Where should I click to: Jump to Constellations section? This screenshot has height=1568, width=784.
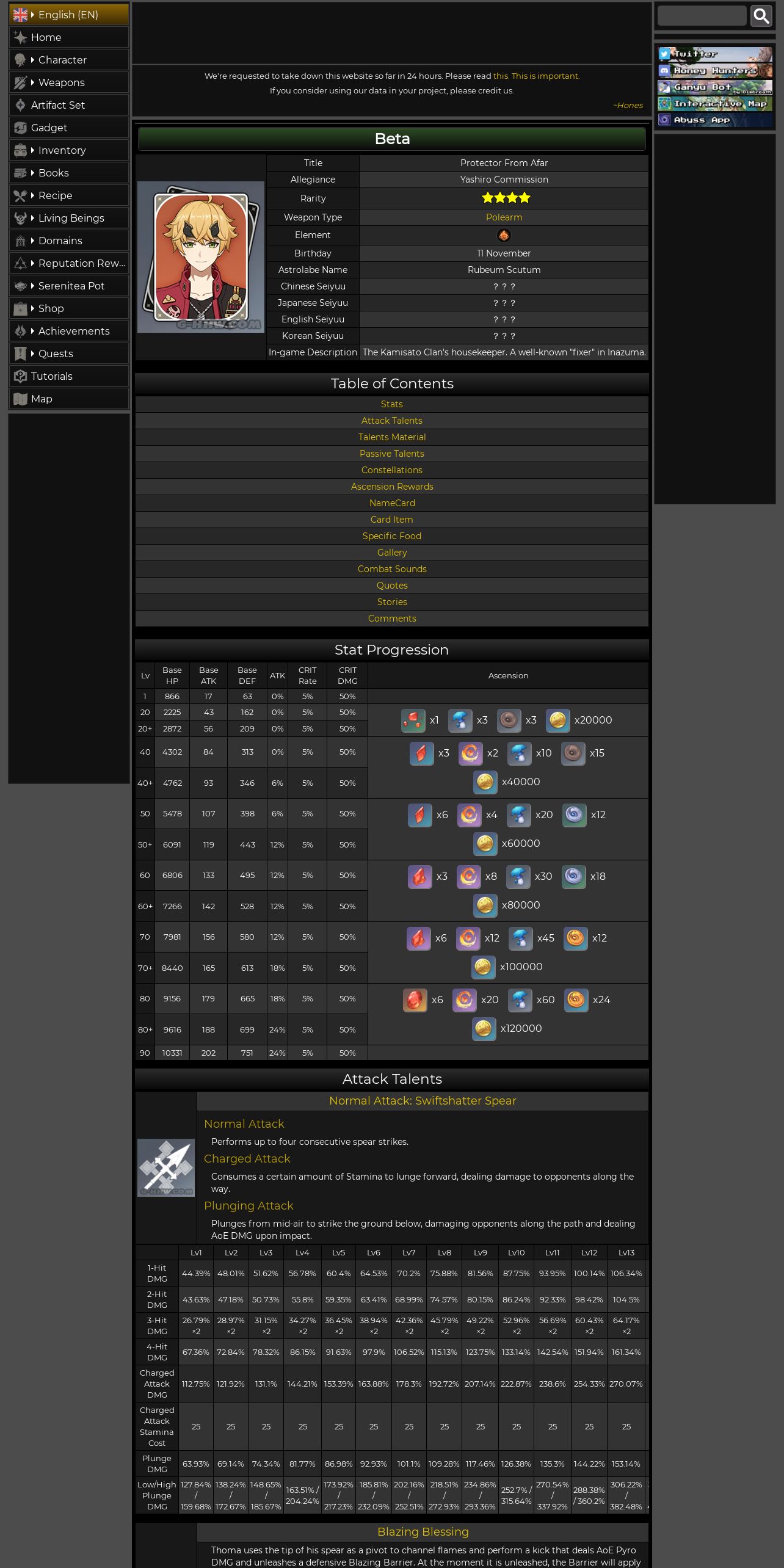coord(392,470)
